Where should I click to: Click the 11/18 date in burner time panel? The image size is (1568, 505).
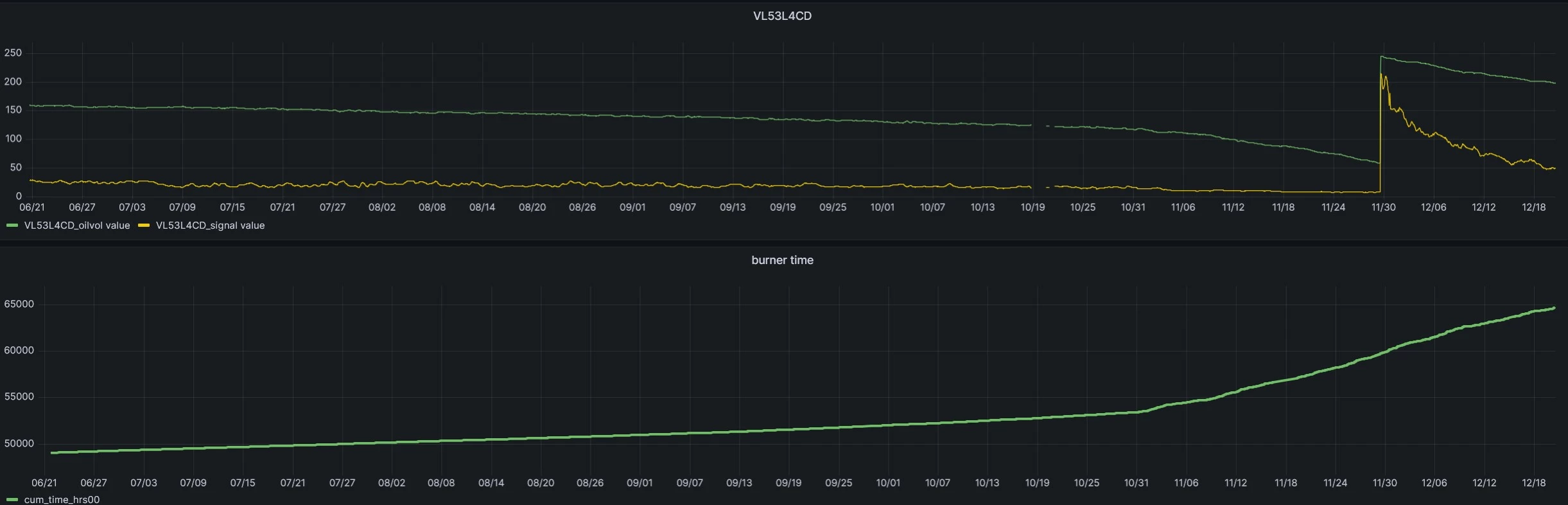[x=1285, y=483]
